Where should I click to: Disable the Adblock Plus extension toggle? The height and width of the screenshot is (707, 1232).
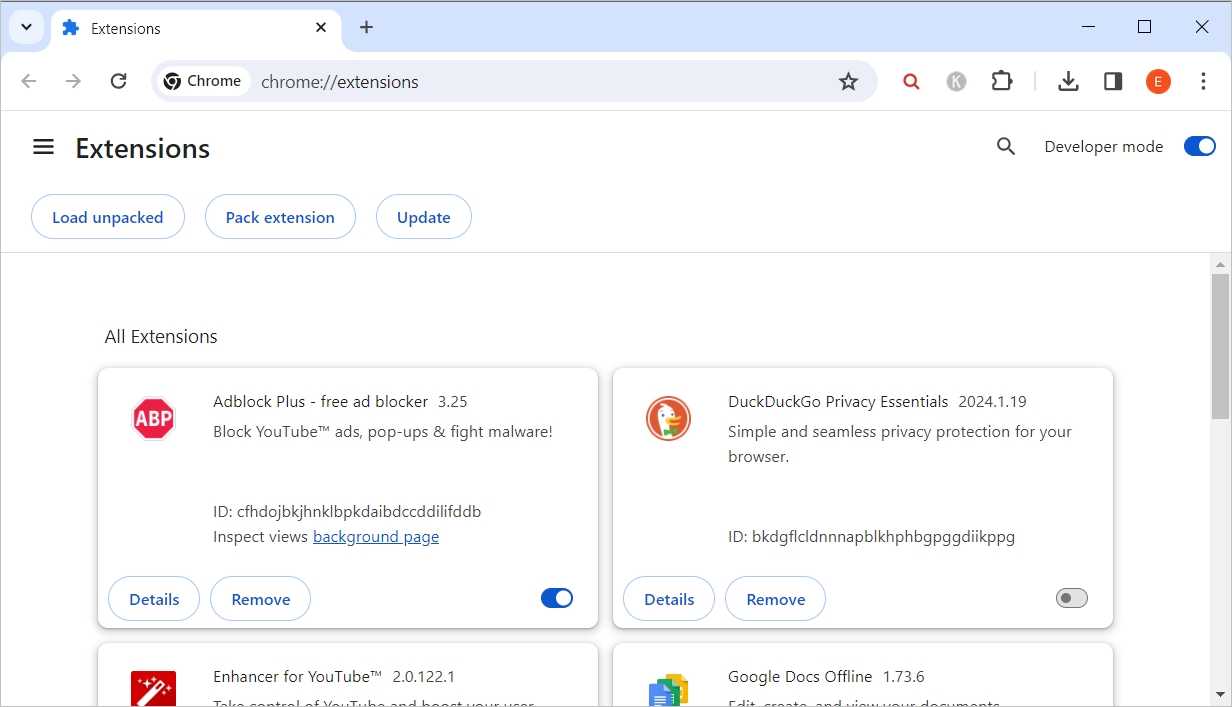557,598
